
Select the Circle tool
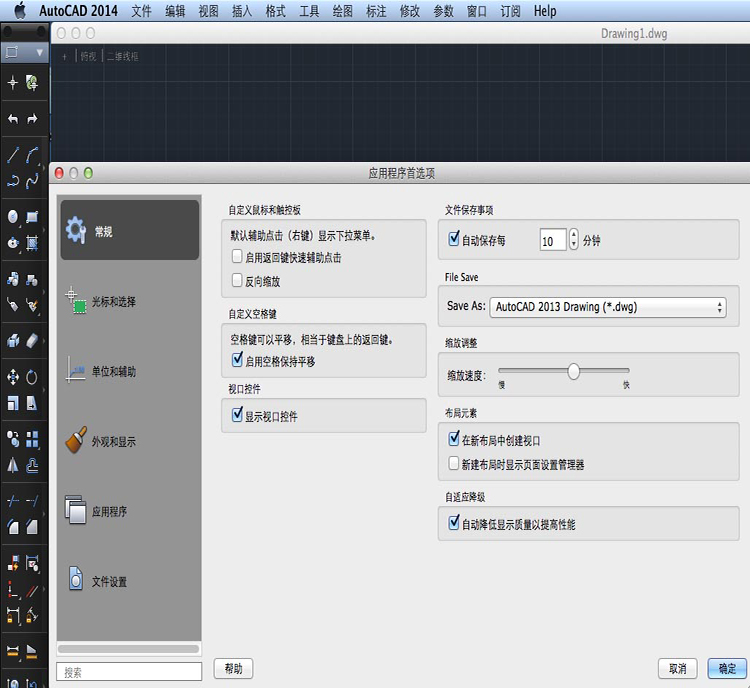click(13, 217)
